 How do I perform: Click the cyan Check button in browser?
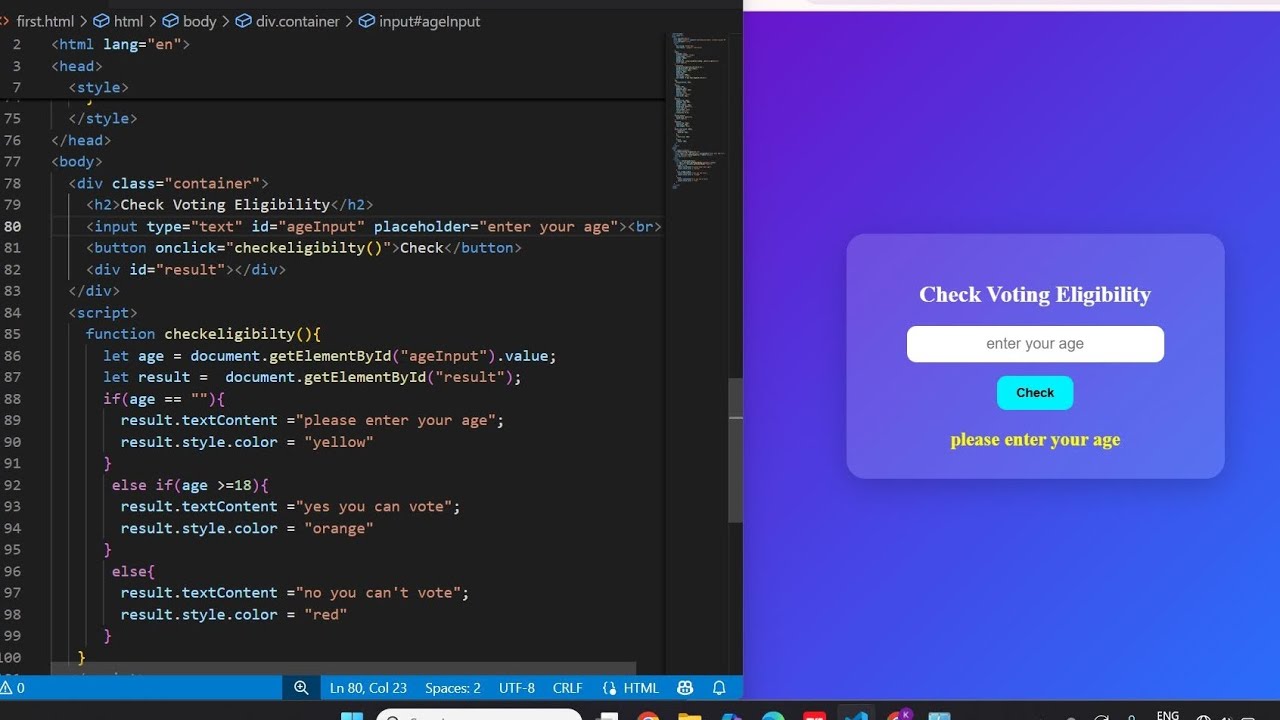1035,393
